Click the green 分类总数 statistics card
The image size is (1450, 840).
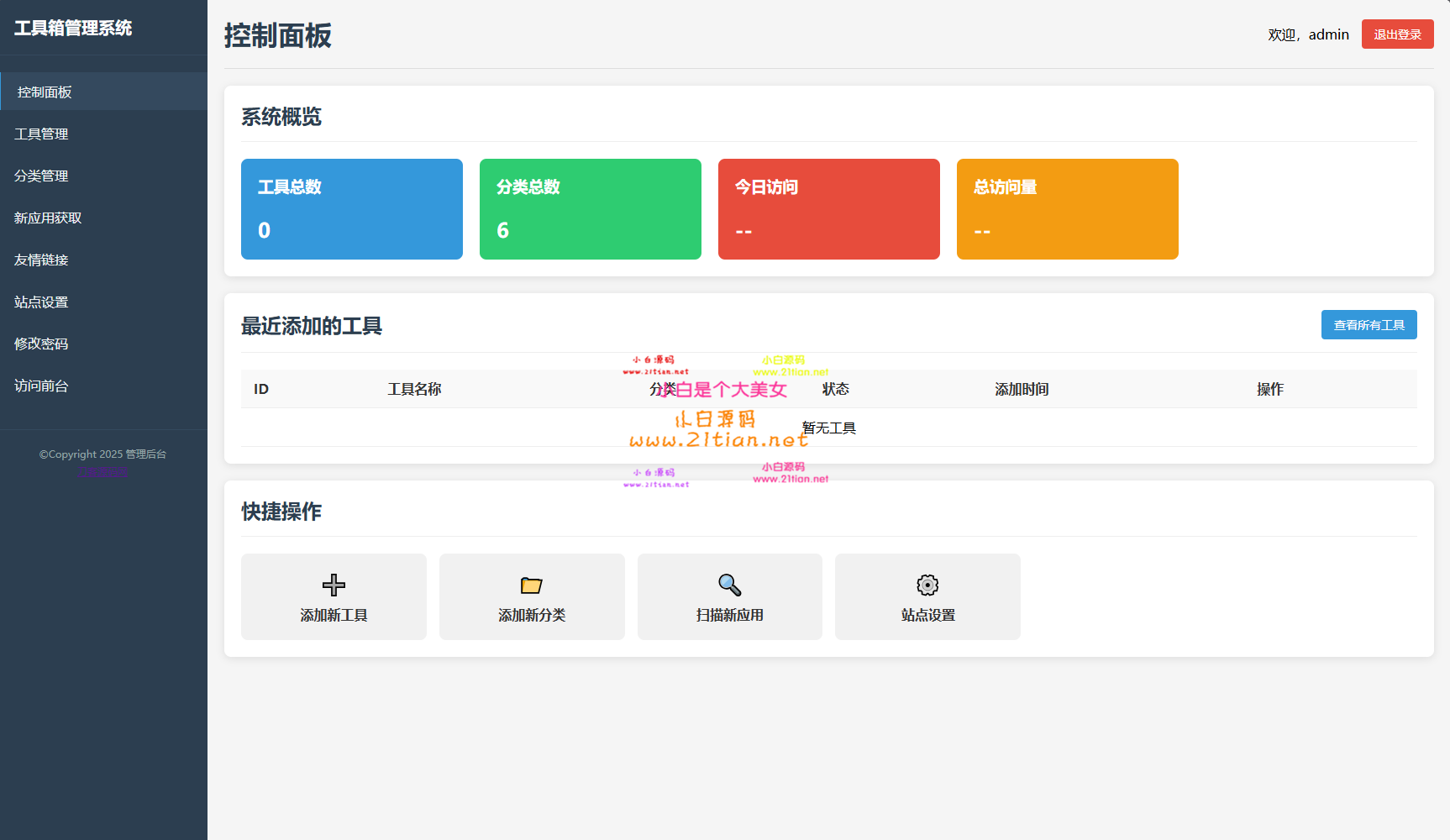(x=590, y=209)
